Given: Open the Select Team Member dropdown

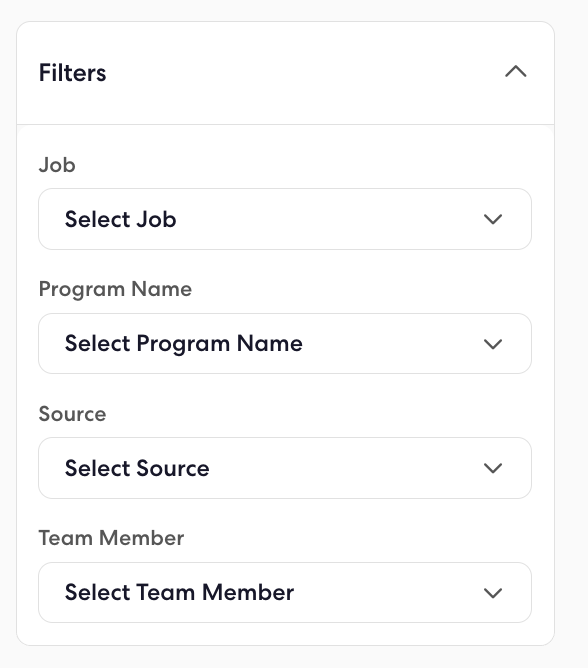Looking at the screenshot, I should point(285,593).
